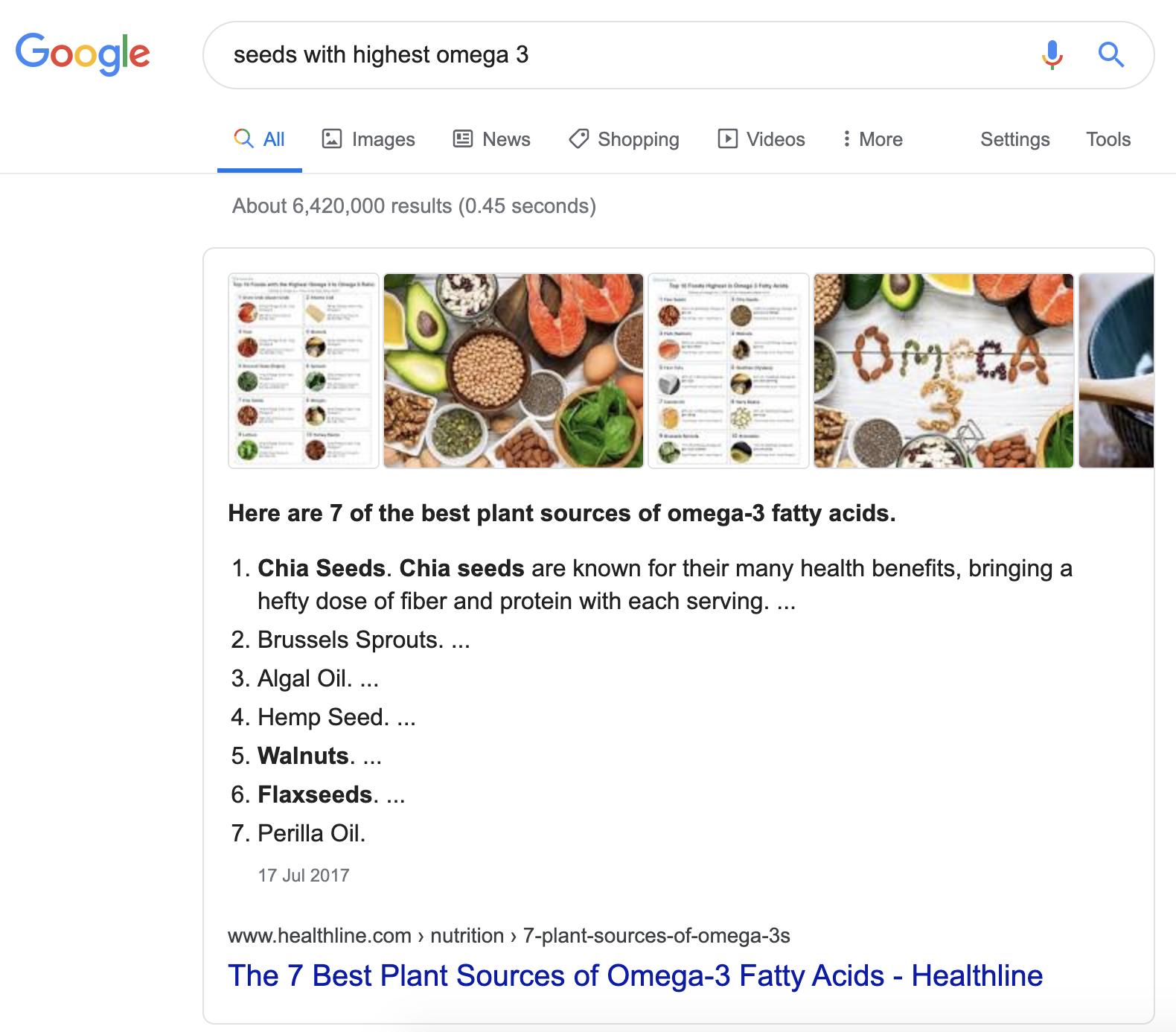Click the magnifying glass to search

tap(1111, 54)
